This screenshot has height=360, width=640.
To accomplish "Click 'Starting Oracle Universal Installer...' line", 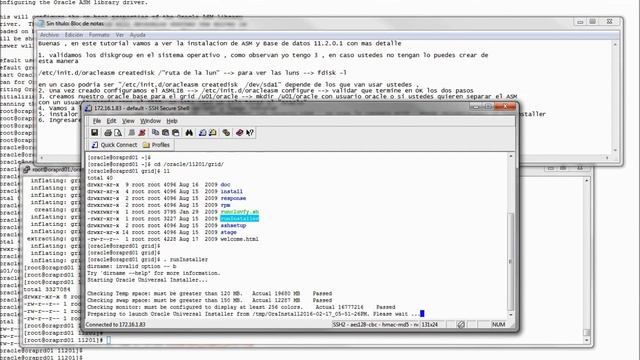I will pos(147,280).
